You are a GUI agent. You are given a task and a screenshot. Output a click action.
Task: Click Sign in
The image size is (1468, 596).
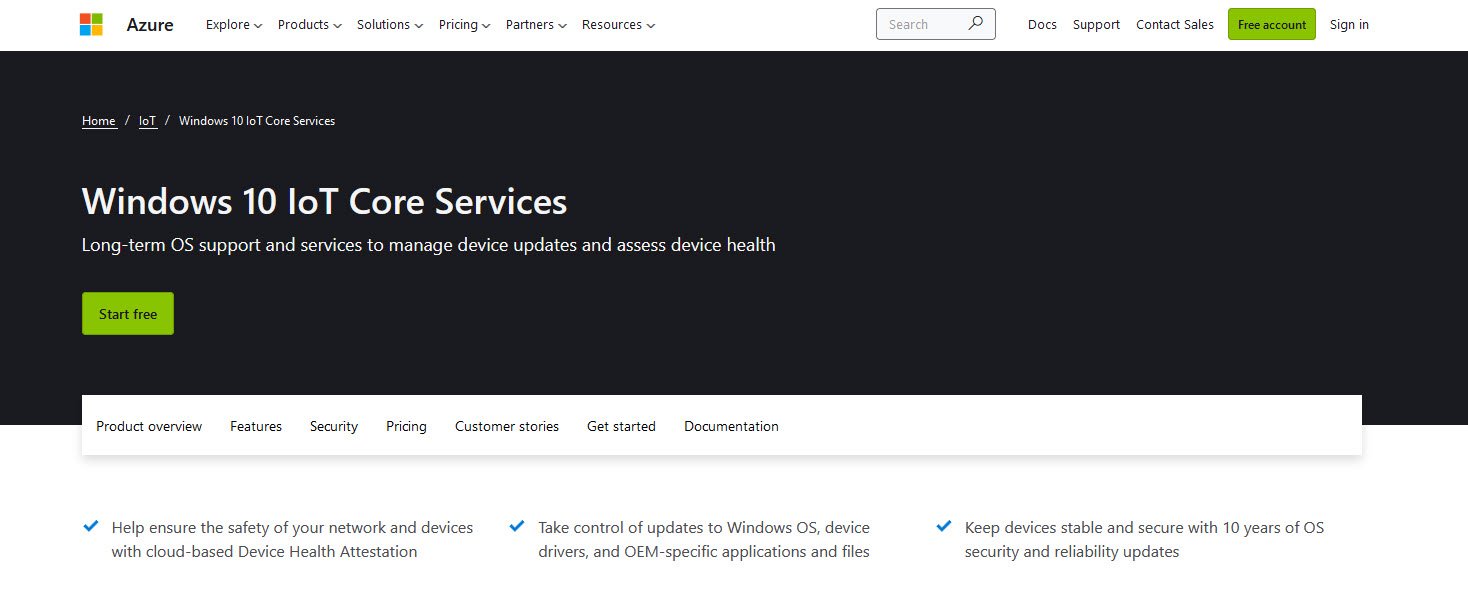[x=1349, y=25]
